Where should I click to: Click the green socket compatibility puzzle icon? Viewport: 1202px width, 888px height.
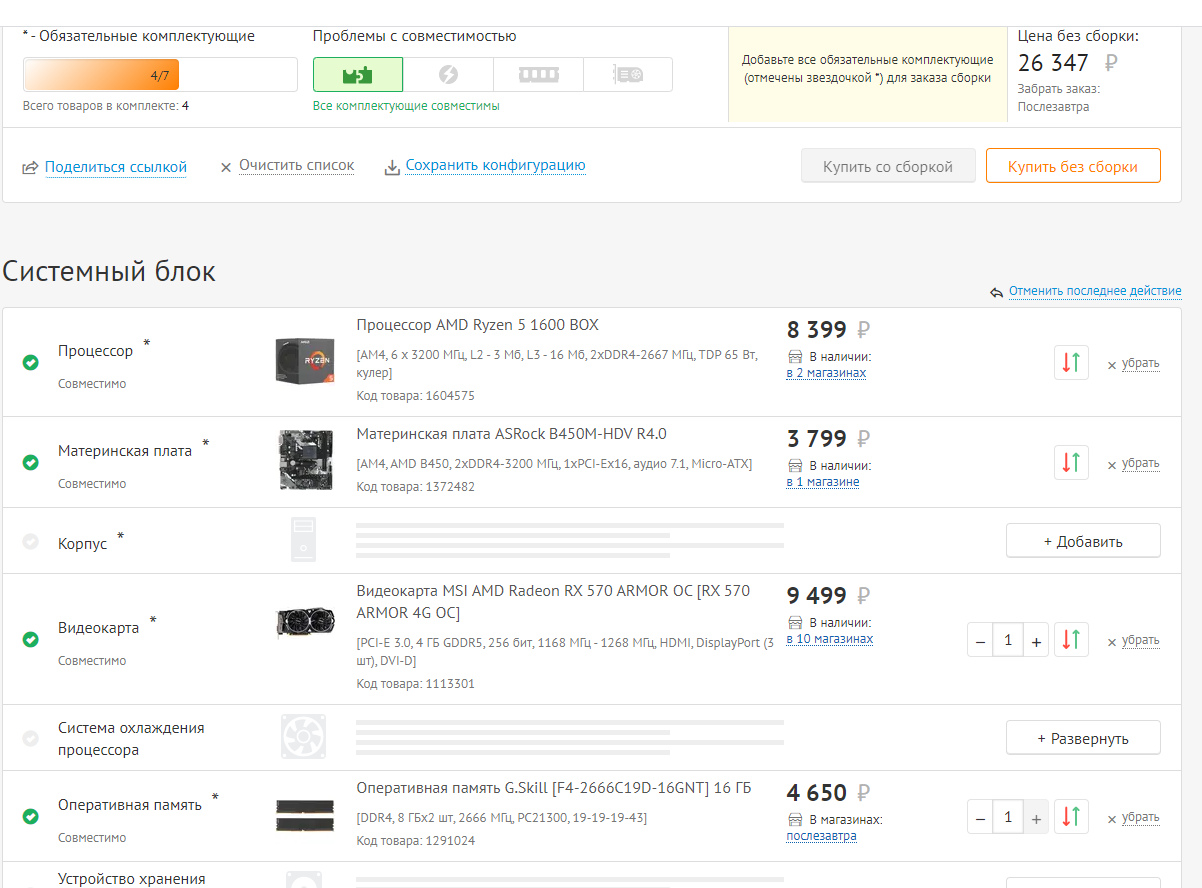point(358,75)
